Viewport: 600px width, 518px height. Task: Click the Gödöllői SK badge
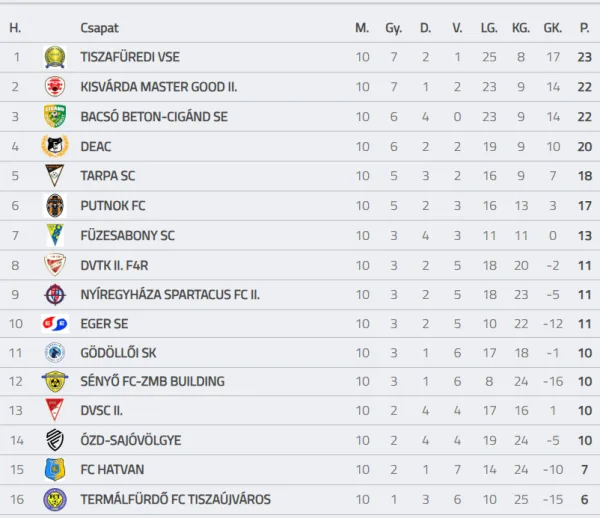click(54, 353)
